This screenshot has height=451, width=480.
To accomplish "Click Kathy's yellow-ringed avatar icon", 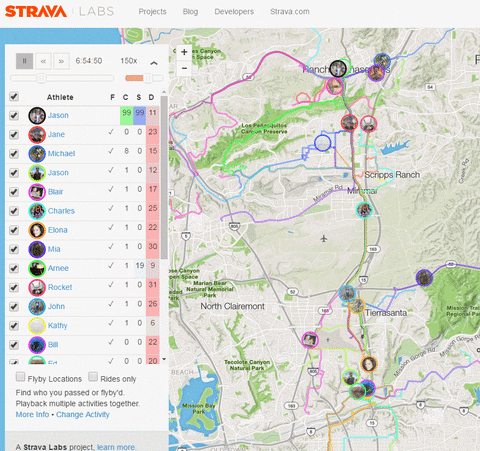I will pyautogui.click(x=37, y=326).
